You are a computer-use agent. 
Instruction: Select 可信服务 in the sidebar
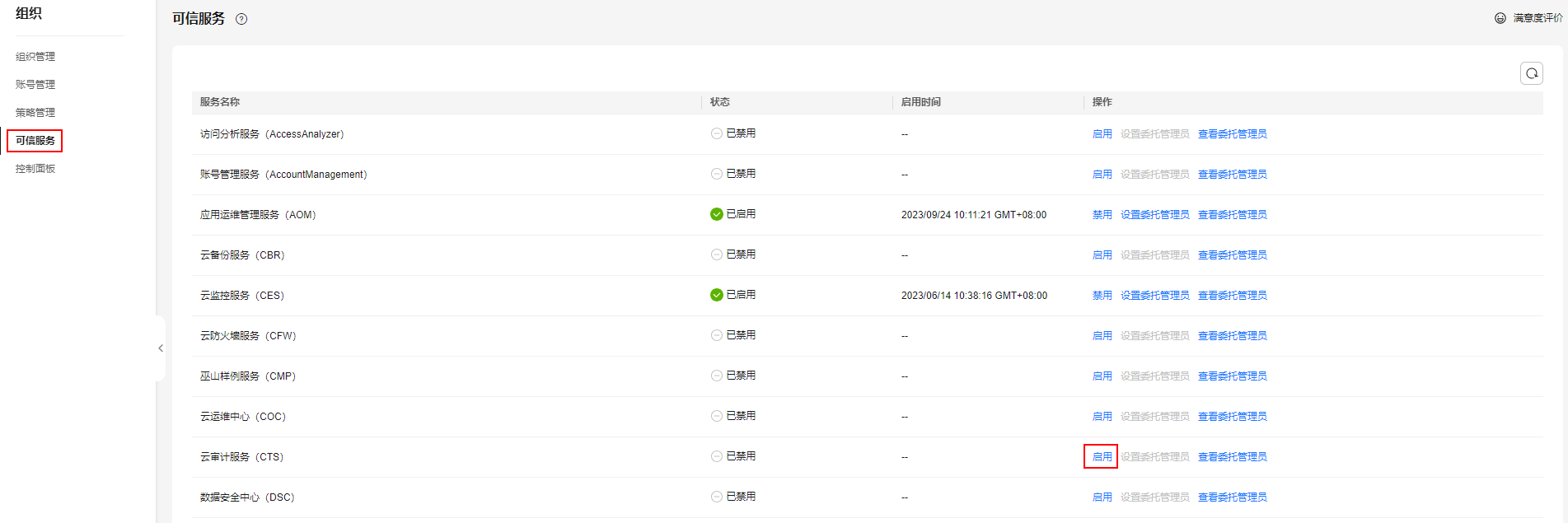tap(35, 141)
